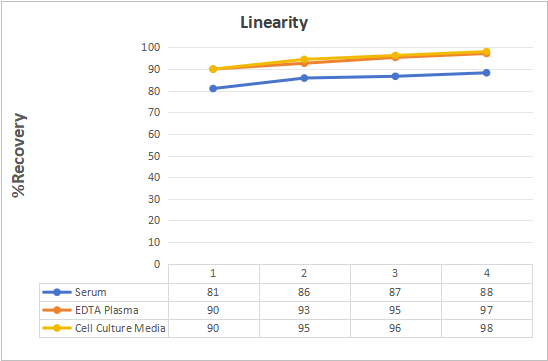Click the Cell Culture Media legend marker
The width and height of the screenshot is (548, 361).
pyautogui.click(x=57, y=328)
